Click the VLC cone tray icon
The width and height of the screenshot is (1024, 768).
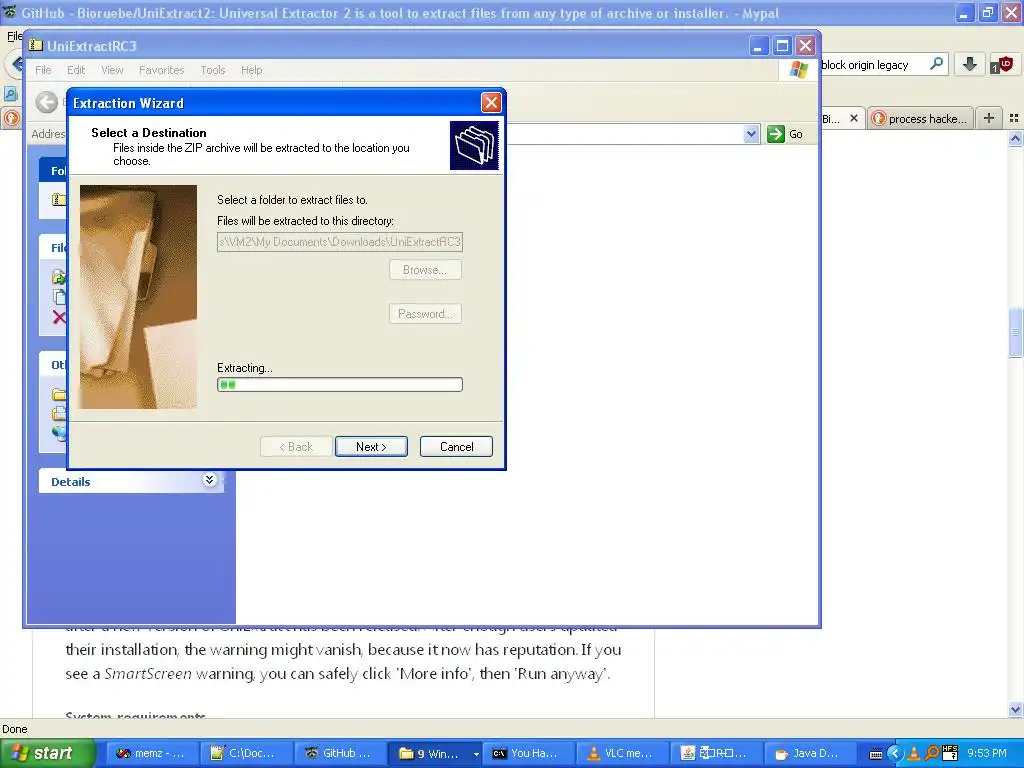[x=914, y=754]
